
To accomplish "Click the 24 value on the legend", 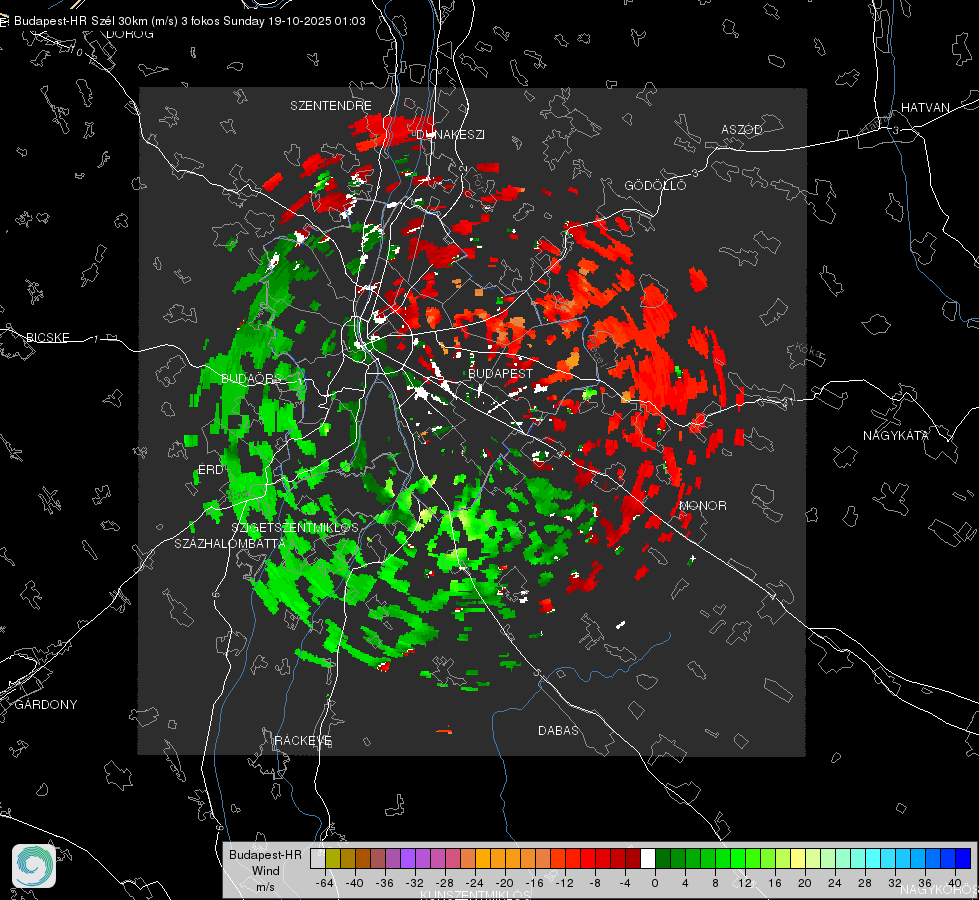I will tap(835, 883).
